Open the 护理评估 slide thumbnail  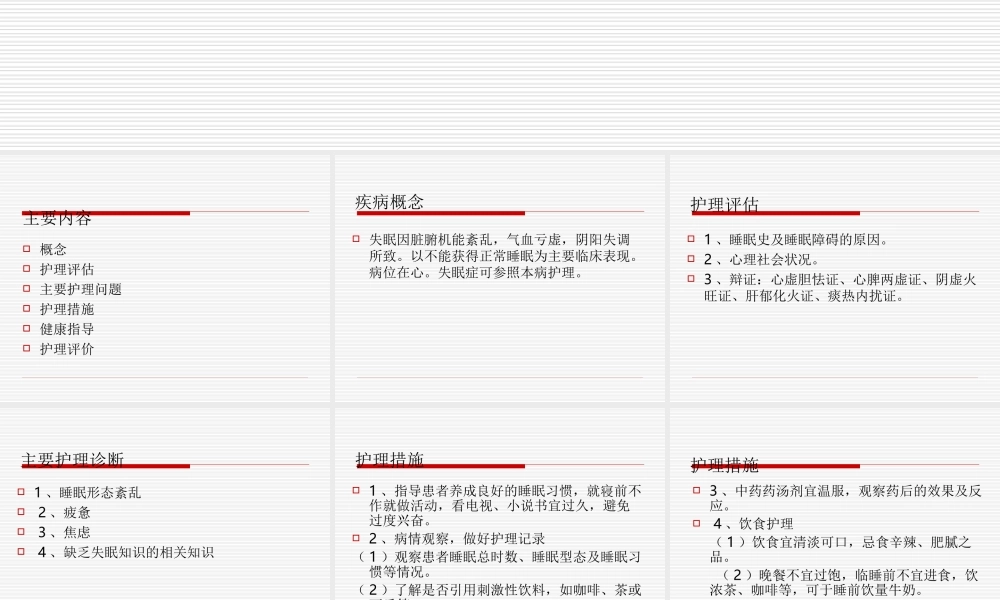pyautogui.click(x=835, y=278)
